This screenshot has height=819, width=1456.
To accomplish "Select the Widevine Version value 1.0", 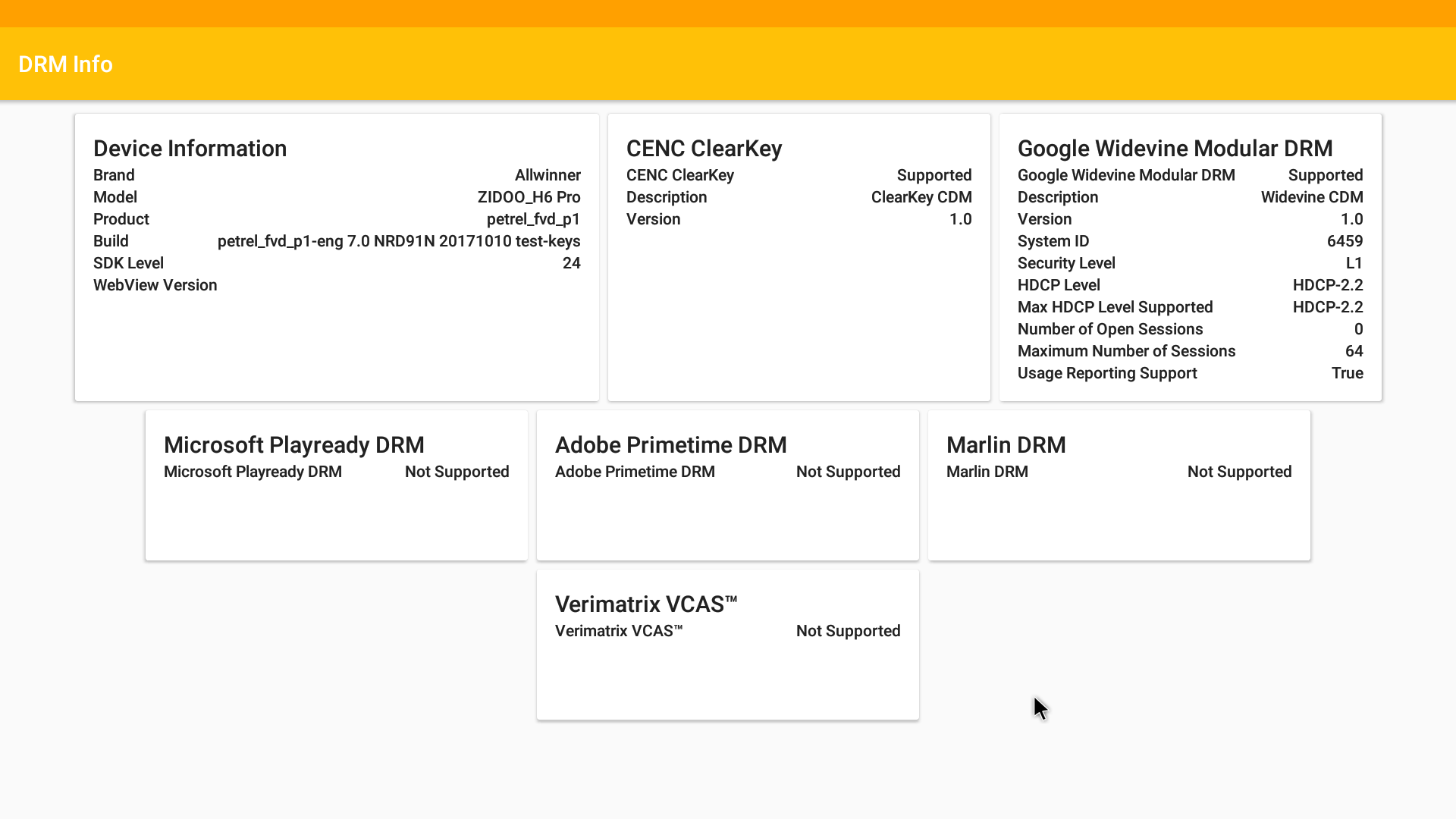I will (1351, 219).
